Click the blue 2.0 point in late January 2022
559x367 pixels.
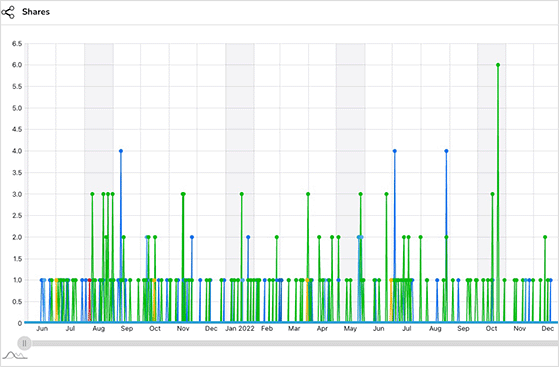(x=248, y=237)
